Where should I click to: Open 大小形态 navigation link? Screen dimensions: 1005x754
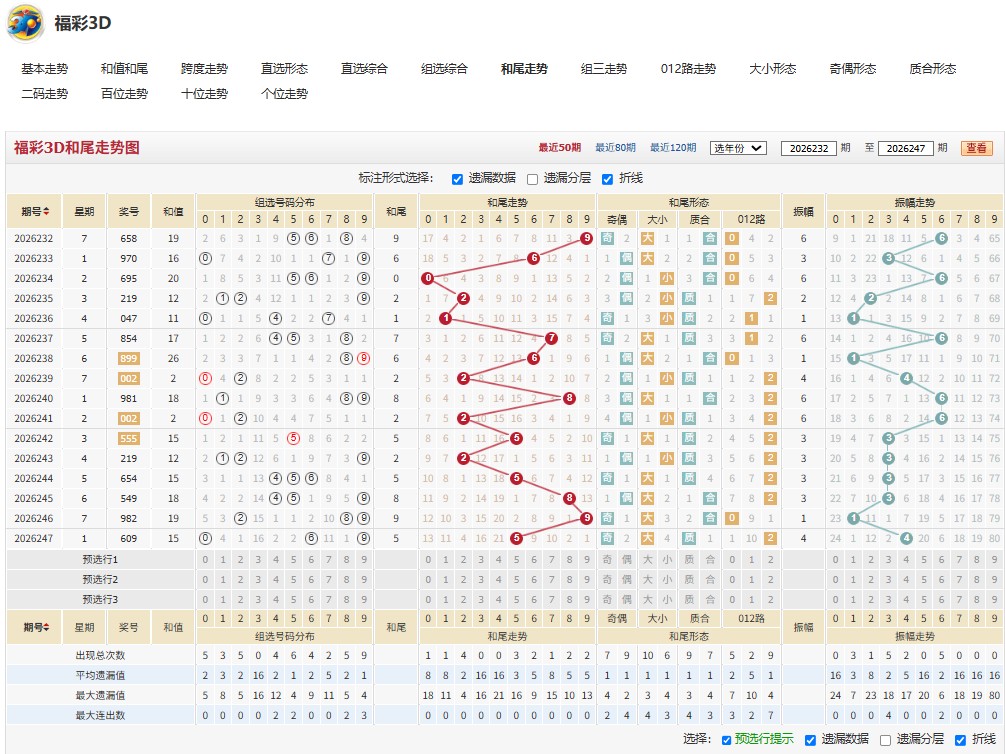click(x=773, y=69)
